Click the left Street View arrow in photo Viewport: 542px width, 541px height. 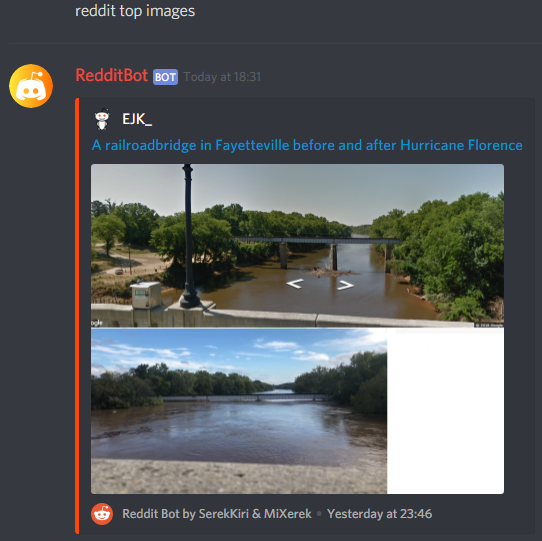pyautogui.click(x=295, y=284)
